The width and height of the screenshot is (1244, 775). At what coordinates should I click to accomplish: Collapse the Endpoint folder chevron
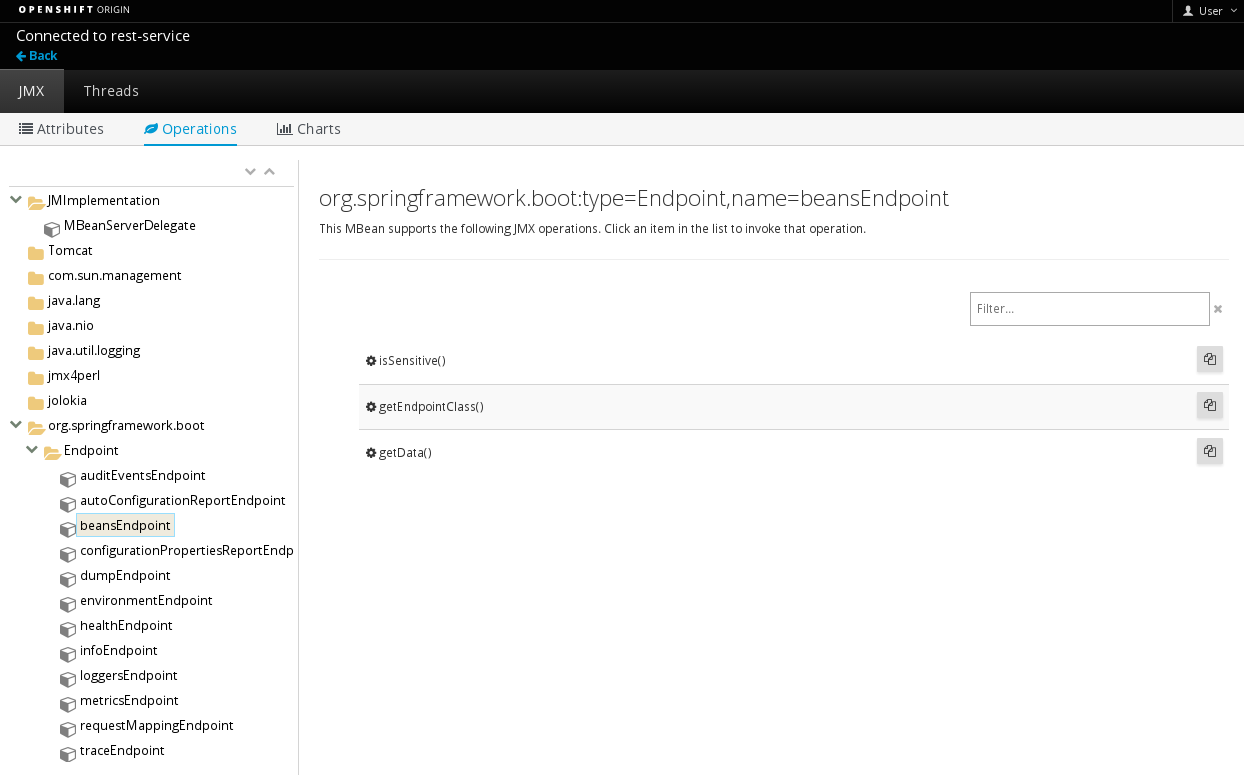point(32,450)
